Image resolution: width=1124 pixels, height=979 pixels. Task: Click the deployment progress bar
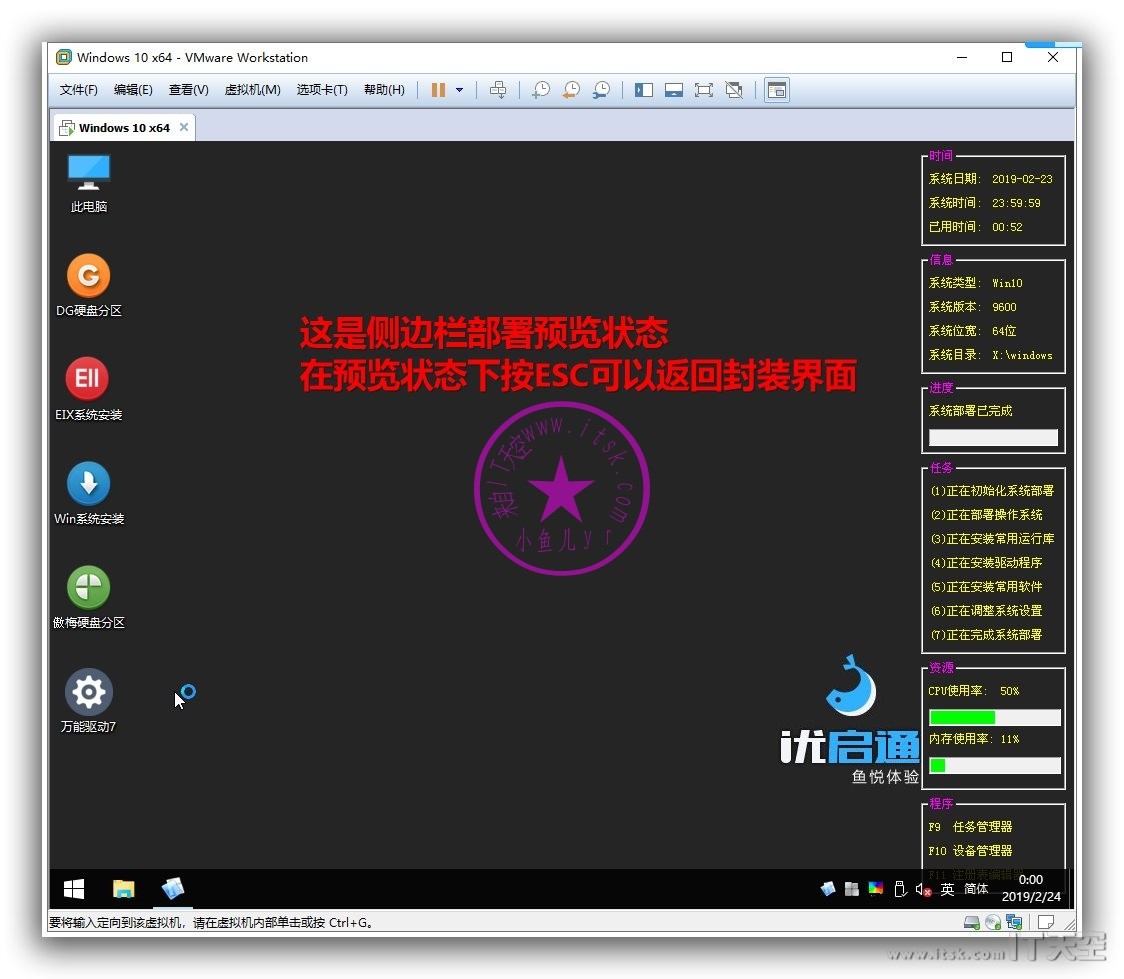point(993,437)
